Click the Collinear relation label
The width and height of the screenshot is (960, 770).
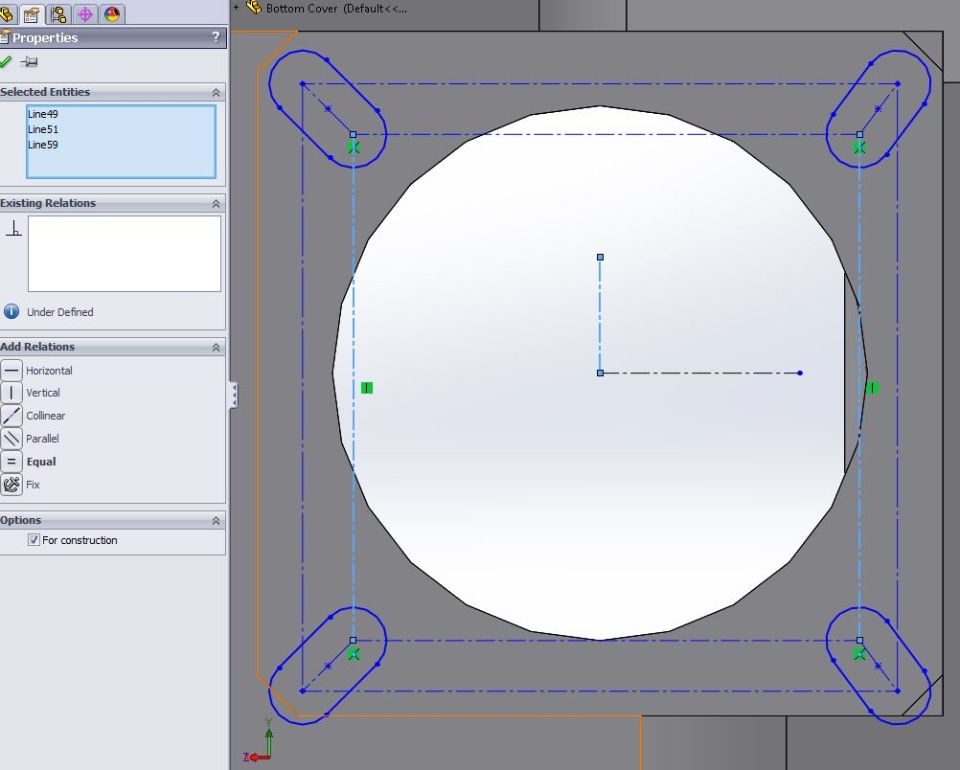click(x=45, y=416)
